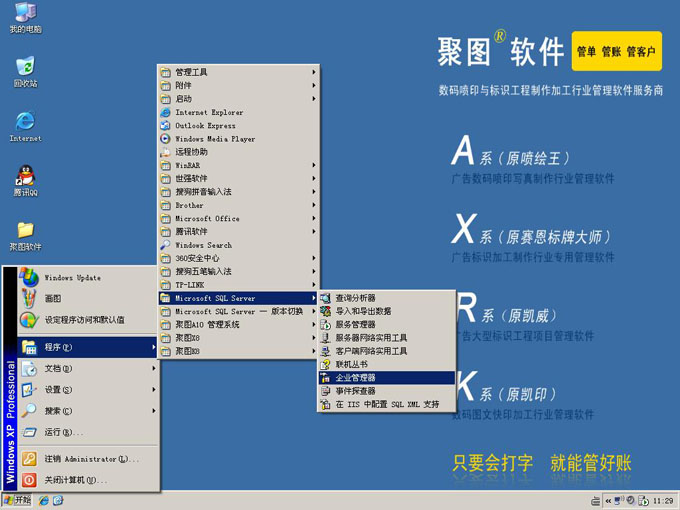Click the 事件探查器 icon

pyautogui.click(x=325, y=391)
